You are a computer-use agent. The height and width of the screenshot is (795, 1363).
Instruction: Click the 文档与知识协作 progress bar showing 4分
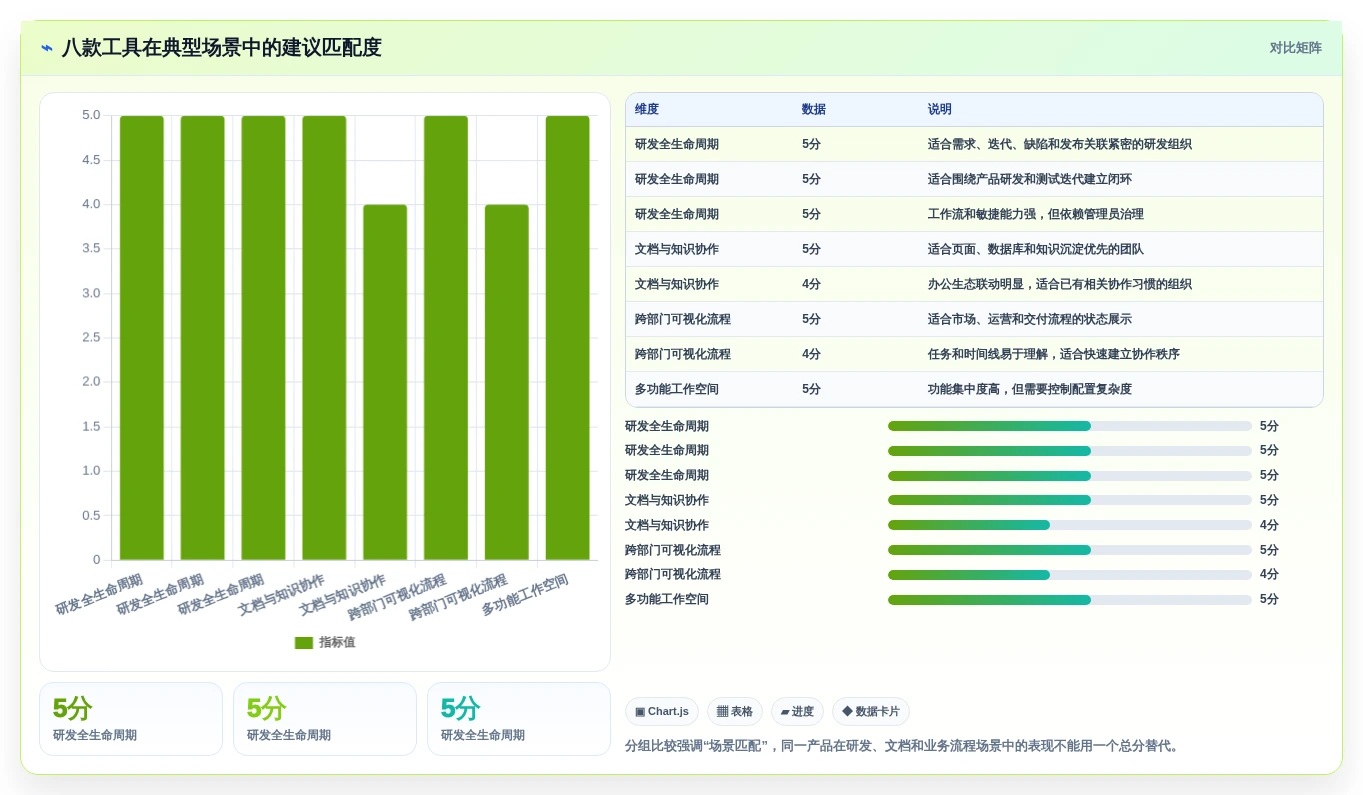[x=1070, y=525]
